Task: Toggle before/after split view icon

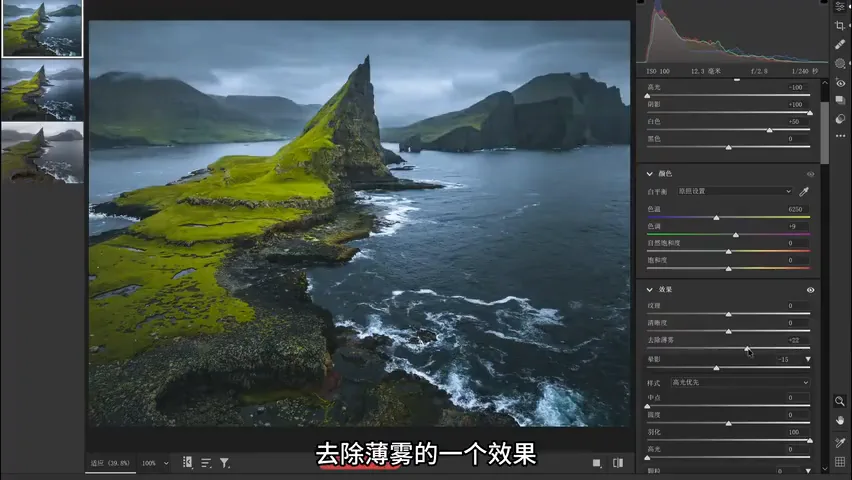Action: coord(618,463)
